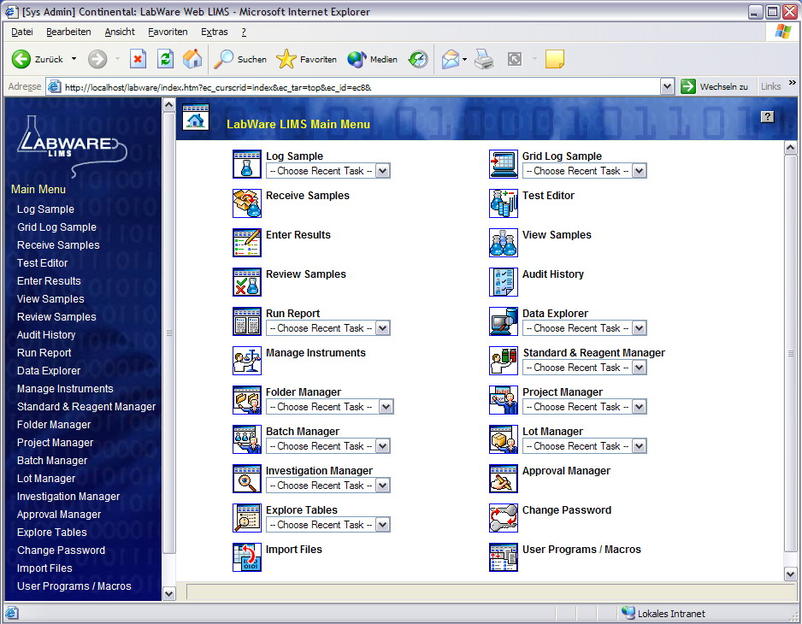Click main panel scrollbar down arrow
Screen dimensions: 802x624
790,574
